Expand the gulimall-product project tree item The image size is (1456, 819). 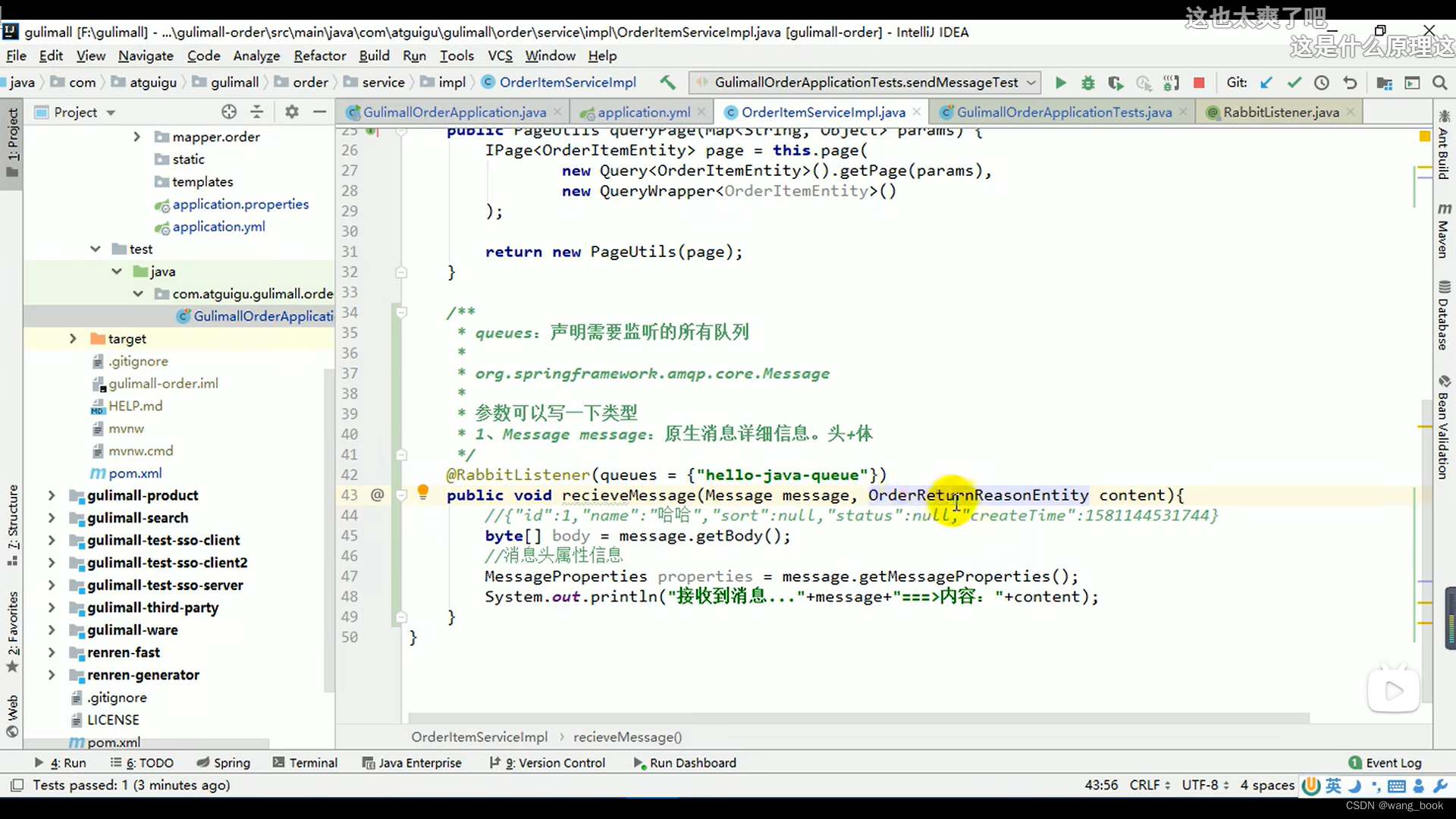point(51,495)
